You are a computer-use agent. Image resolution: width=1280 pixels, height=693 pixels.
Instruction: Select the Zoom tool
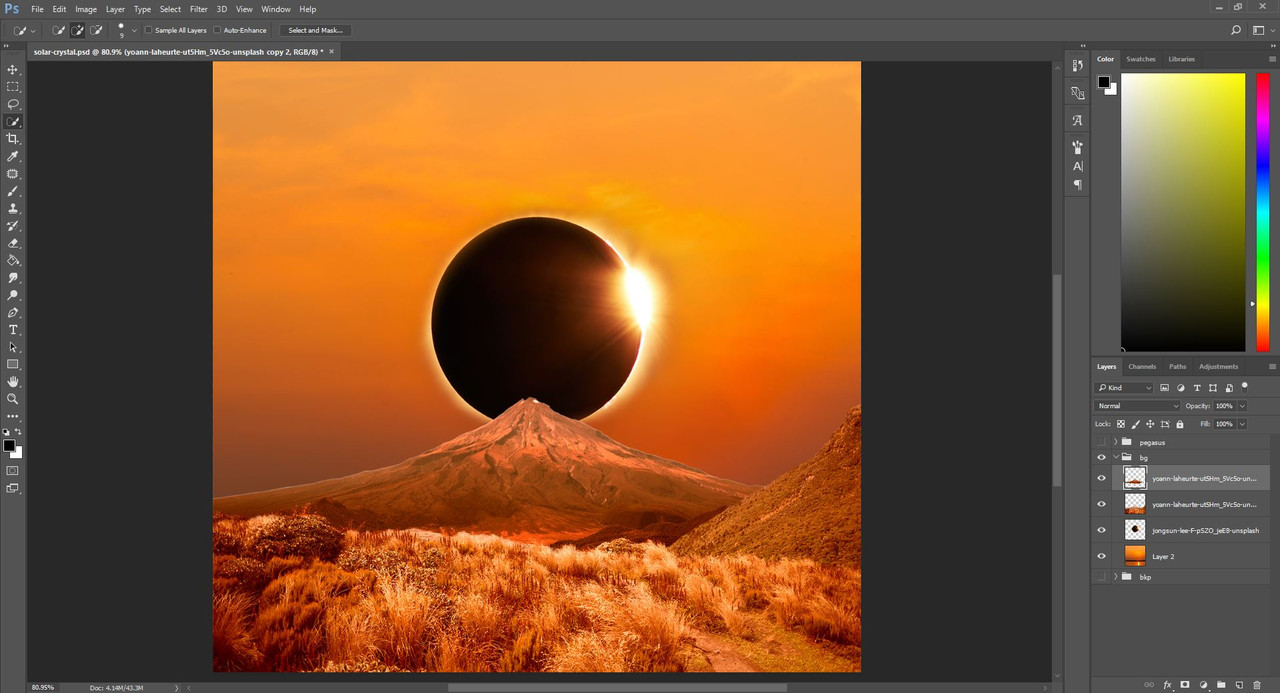coord(13,398)
